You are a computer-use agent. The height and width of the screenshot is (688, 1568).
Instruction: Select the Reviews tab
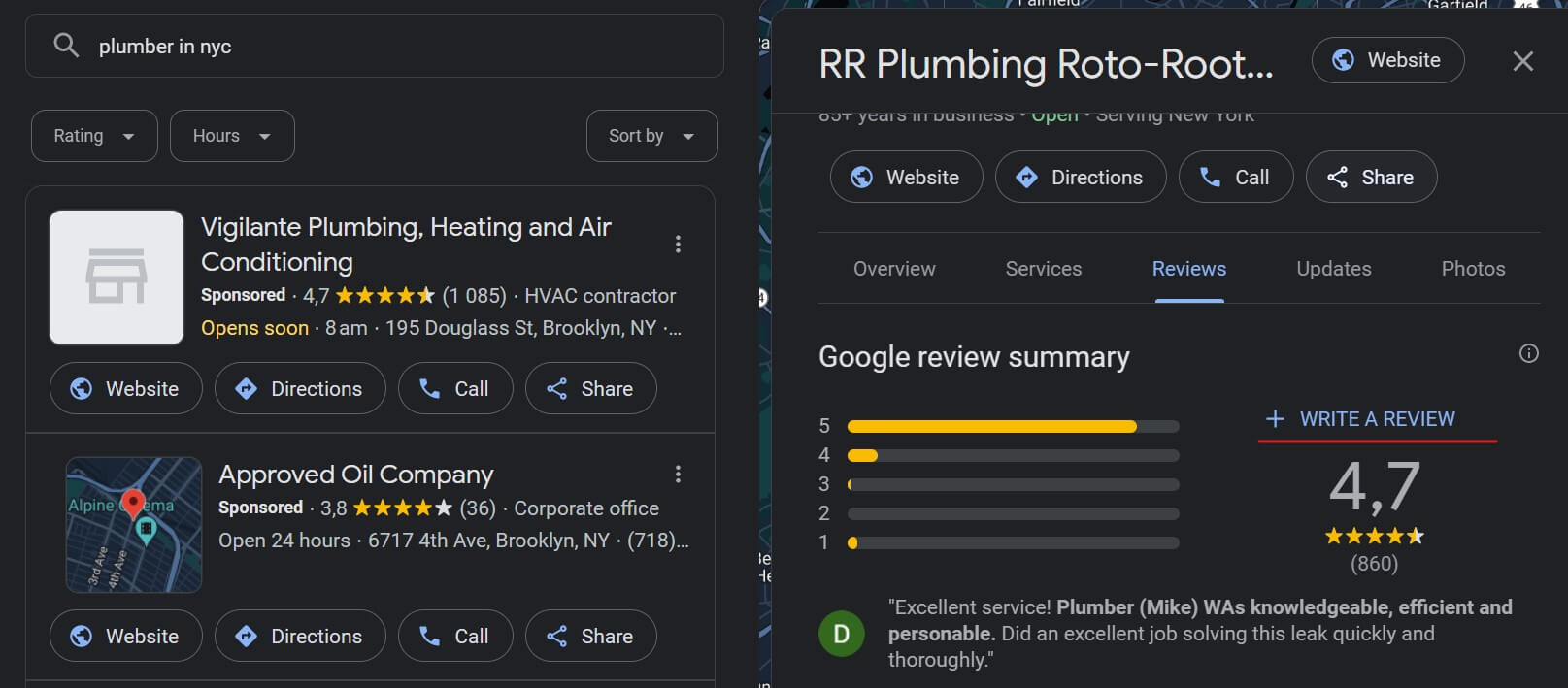(x=1189, y=269)
